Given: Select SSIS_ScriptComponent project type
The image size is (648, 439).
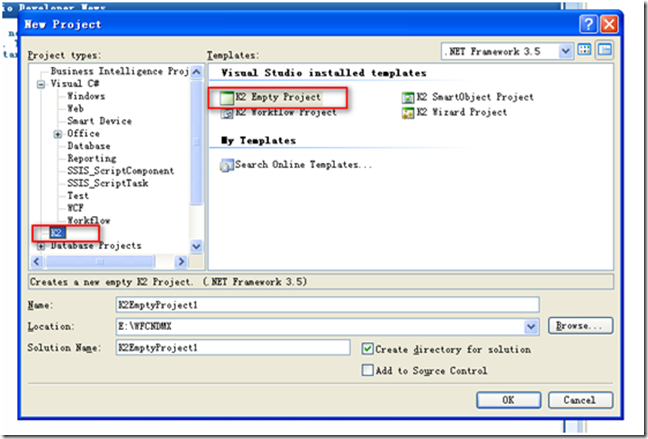Looking at the screenshot, I should [120, 171].
